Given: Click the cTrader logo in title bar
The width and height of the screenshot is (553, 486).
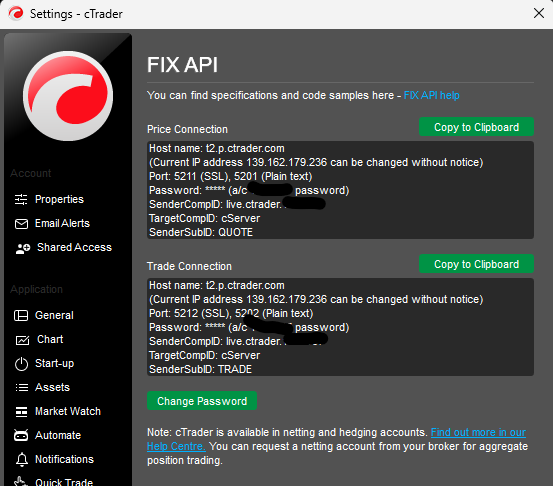Looking at the screenshot, I should click(x=16, y=13).
